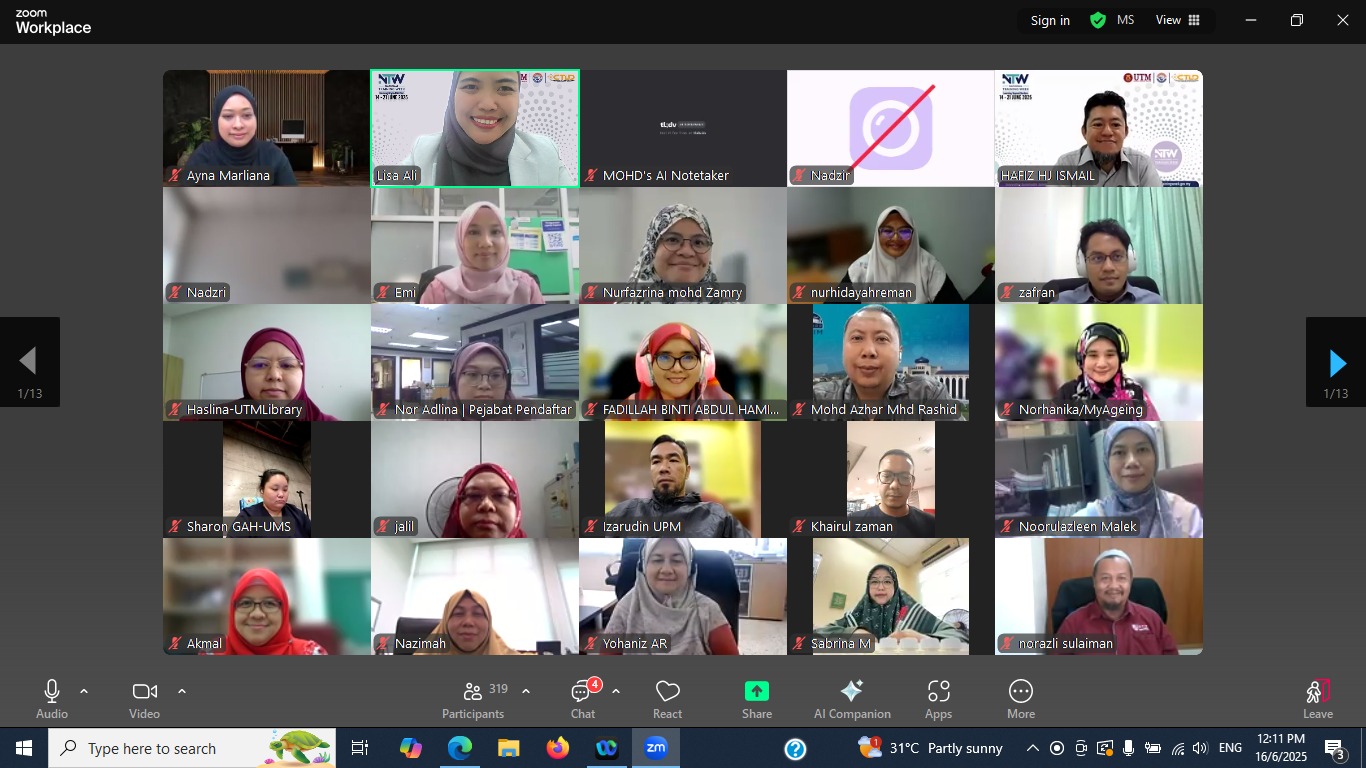
Task: Select Emi's video tile
Action: [x=475, y=245]
